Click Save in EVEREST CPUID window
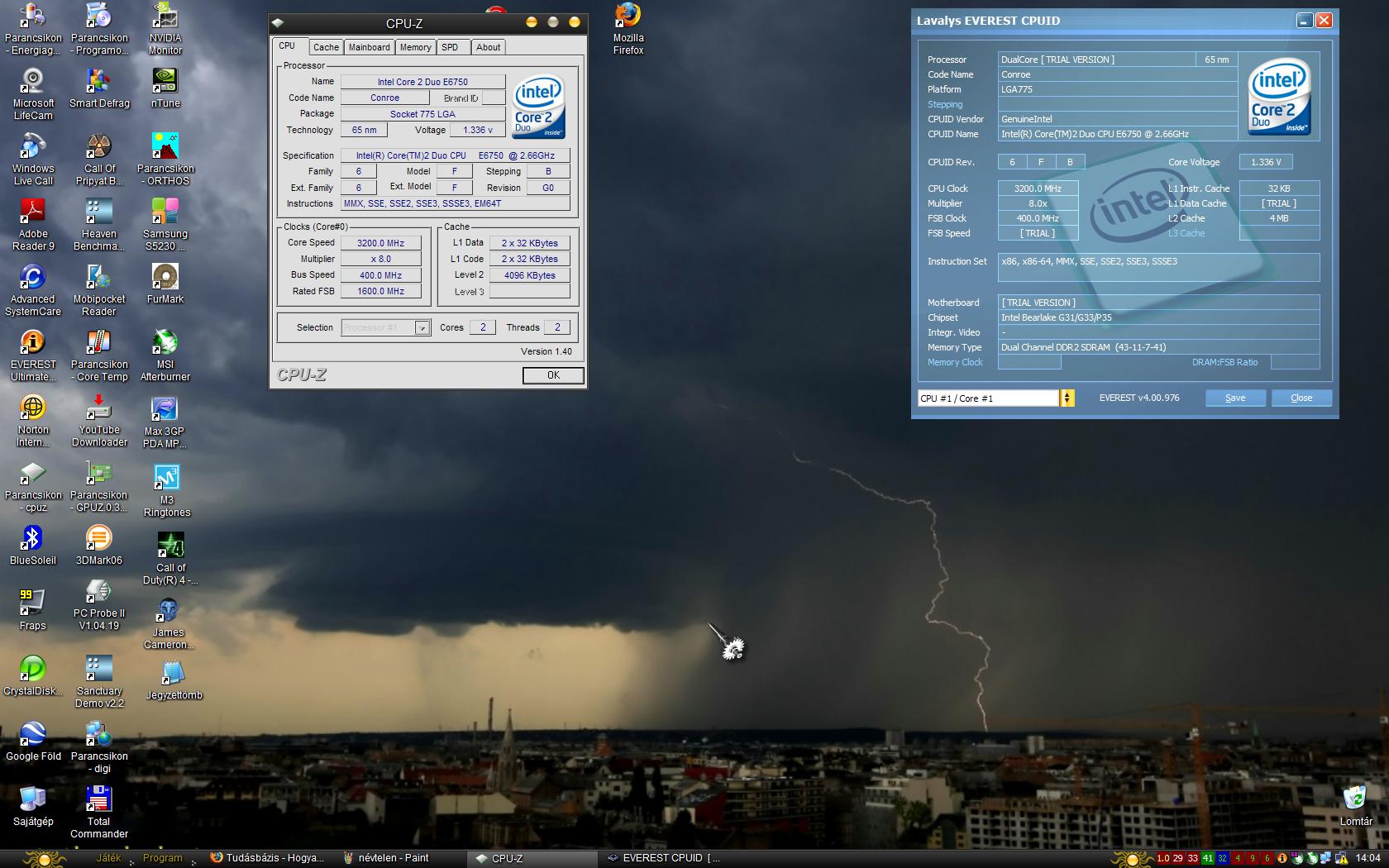 [1235, 398]
